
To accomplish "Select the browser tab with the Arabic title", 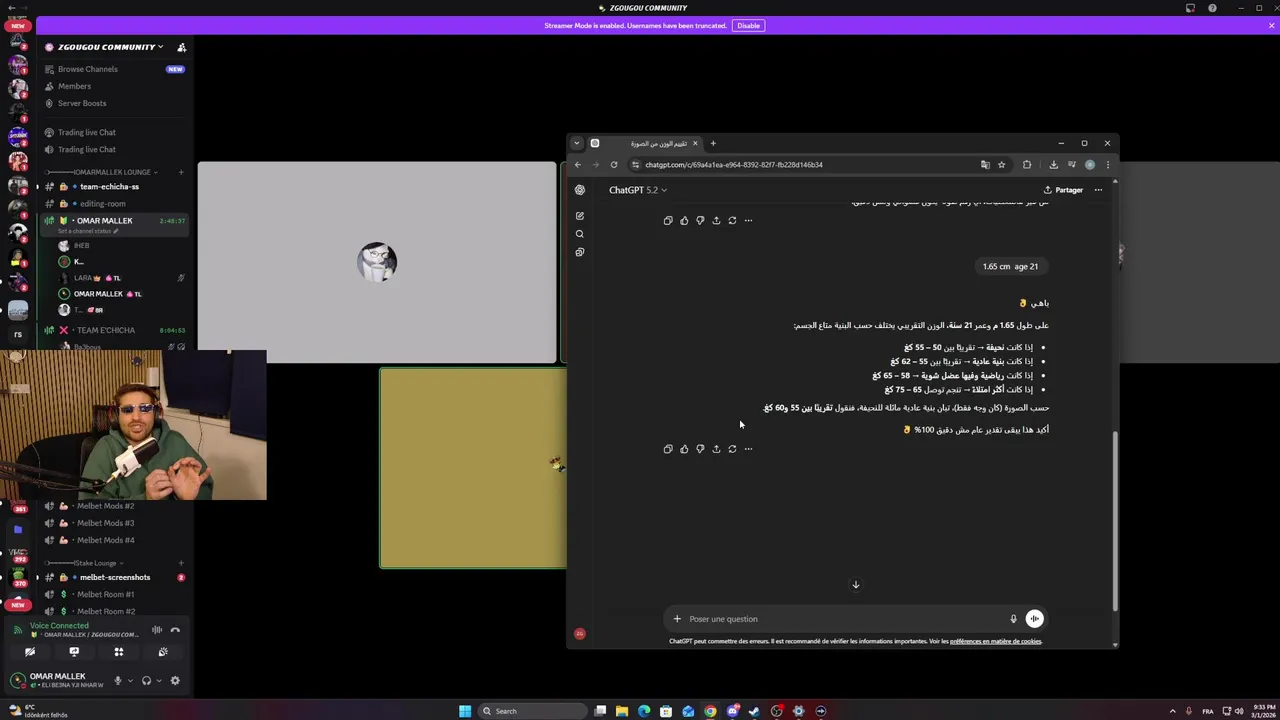I will (645, 143).
